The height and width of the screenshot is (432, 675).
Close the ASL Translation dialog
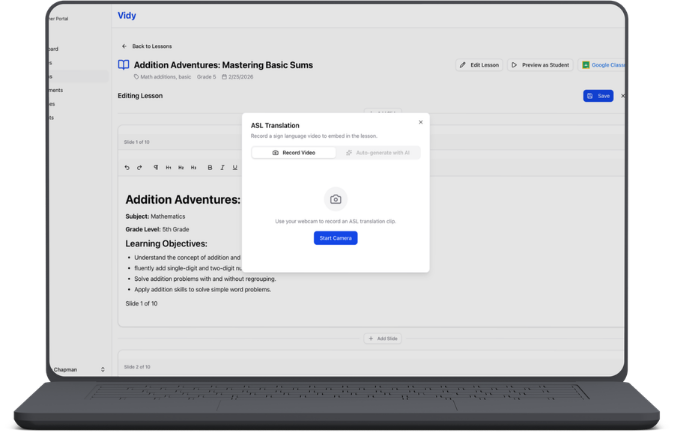point(421,123)
